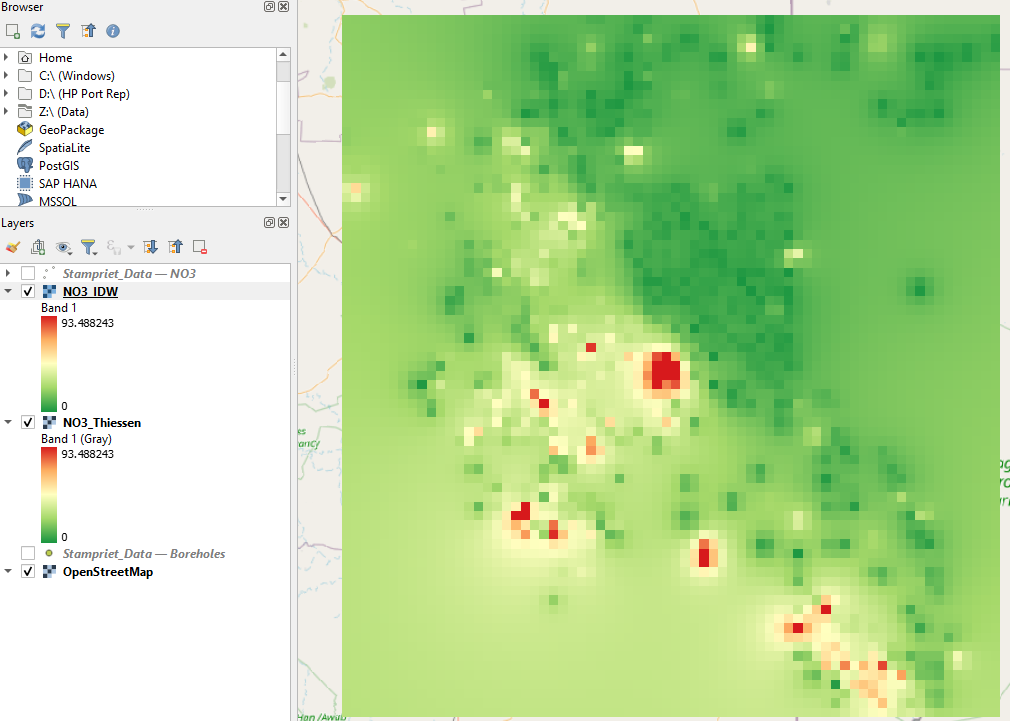1010x721 pixels.
Task: Filter the Browser panel
Action: click(x=62, y=31)
